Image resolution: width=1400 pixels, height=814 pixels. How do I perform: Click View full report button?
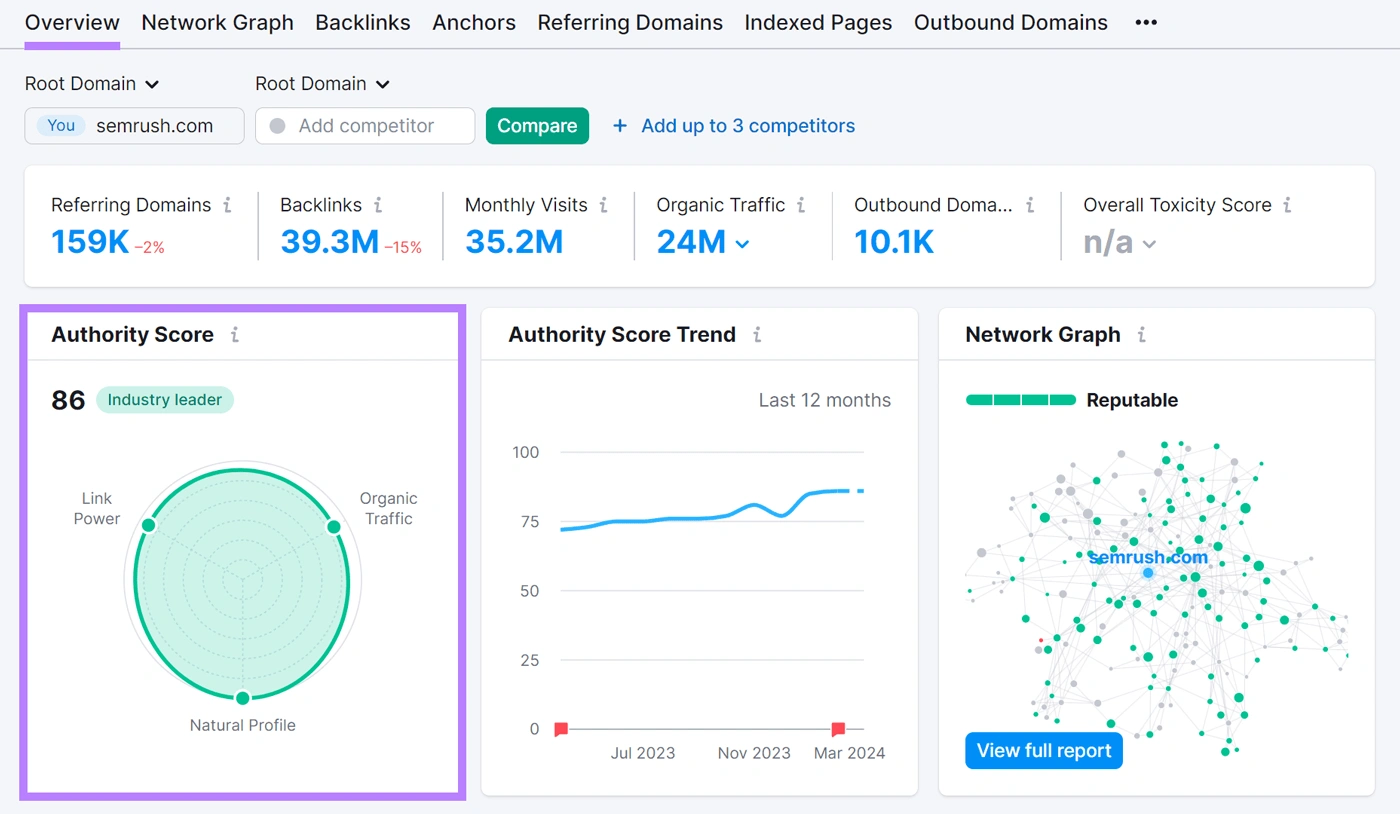tap(1044, 751)
